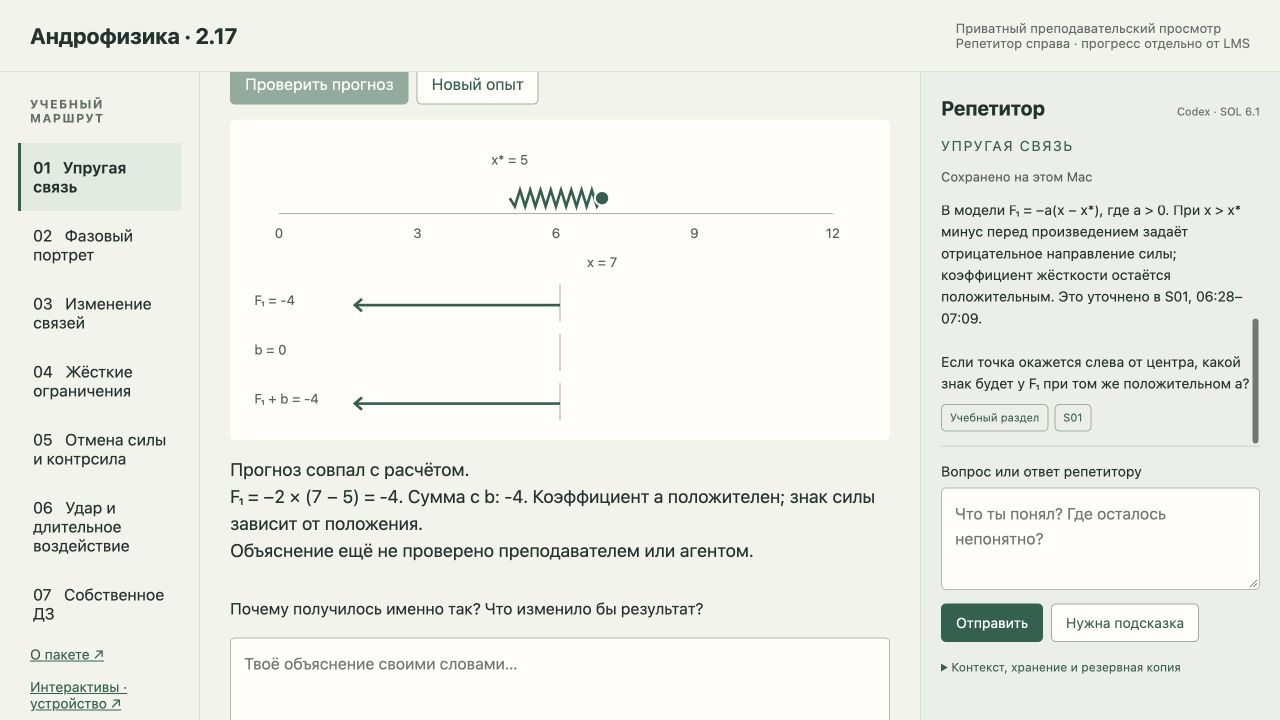Open lesson 06 Удар и длительное воздействие
This screenshot has height=720, width=1280.
[x=100, y=527]
